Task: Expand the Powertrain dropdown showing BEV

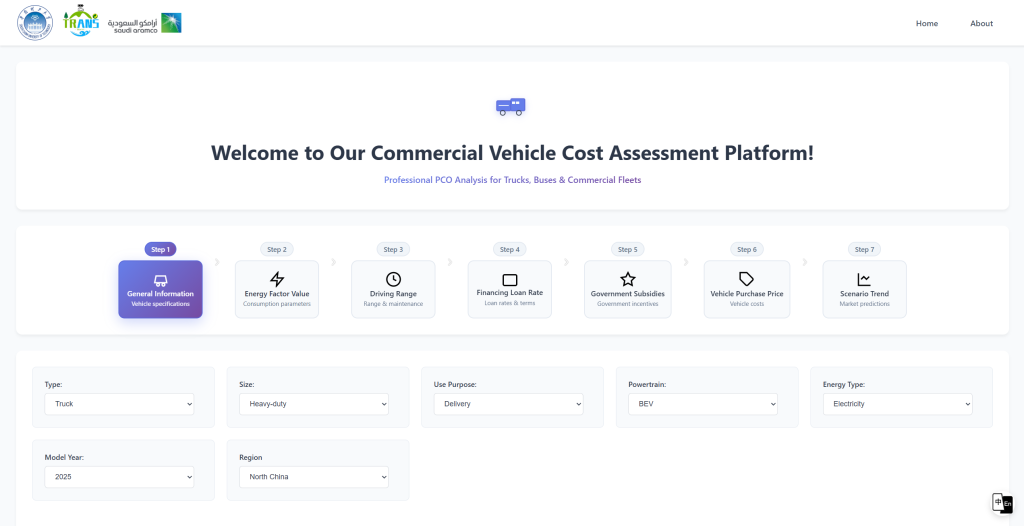Action: point(702,404)
